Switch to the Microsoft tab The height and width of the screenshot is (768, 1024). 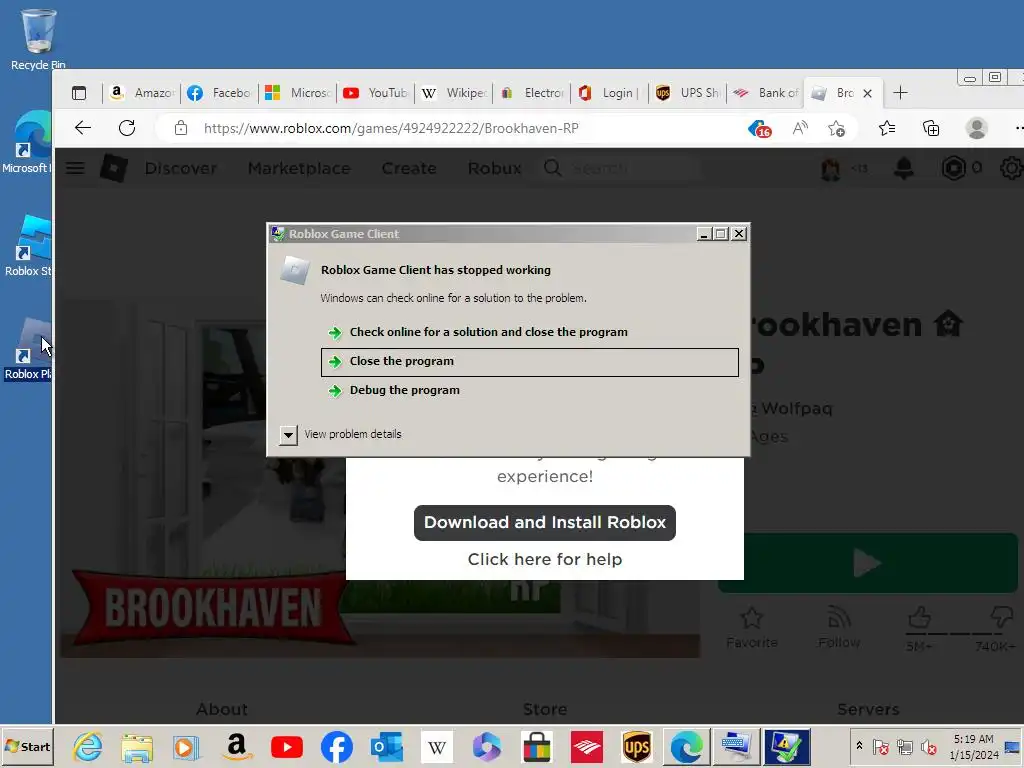pos(297,93)
